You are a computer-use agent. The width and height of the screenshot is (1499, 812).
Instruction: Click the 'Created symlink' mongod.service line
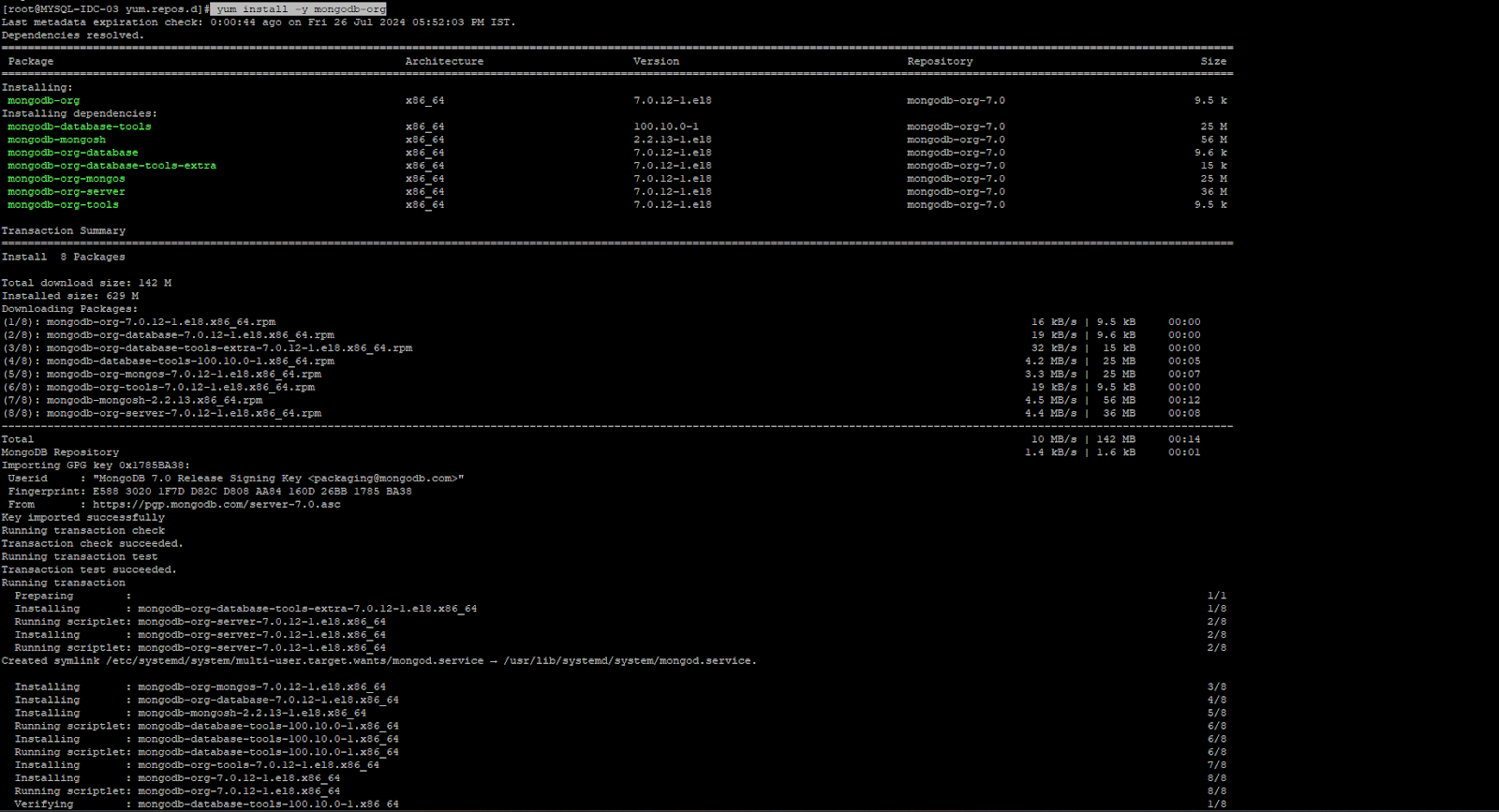(x=379, y=661)
